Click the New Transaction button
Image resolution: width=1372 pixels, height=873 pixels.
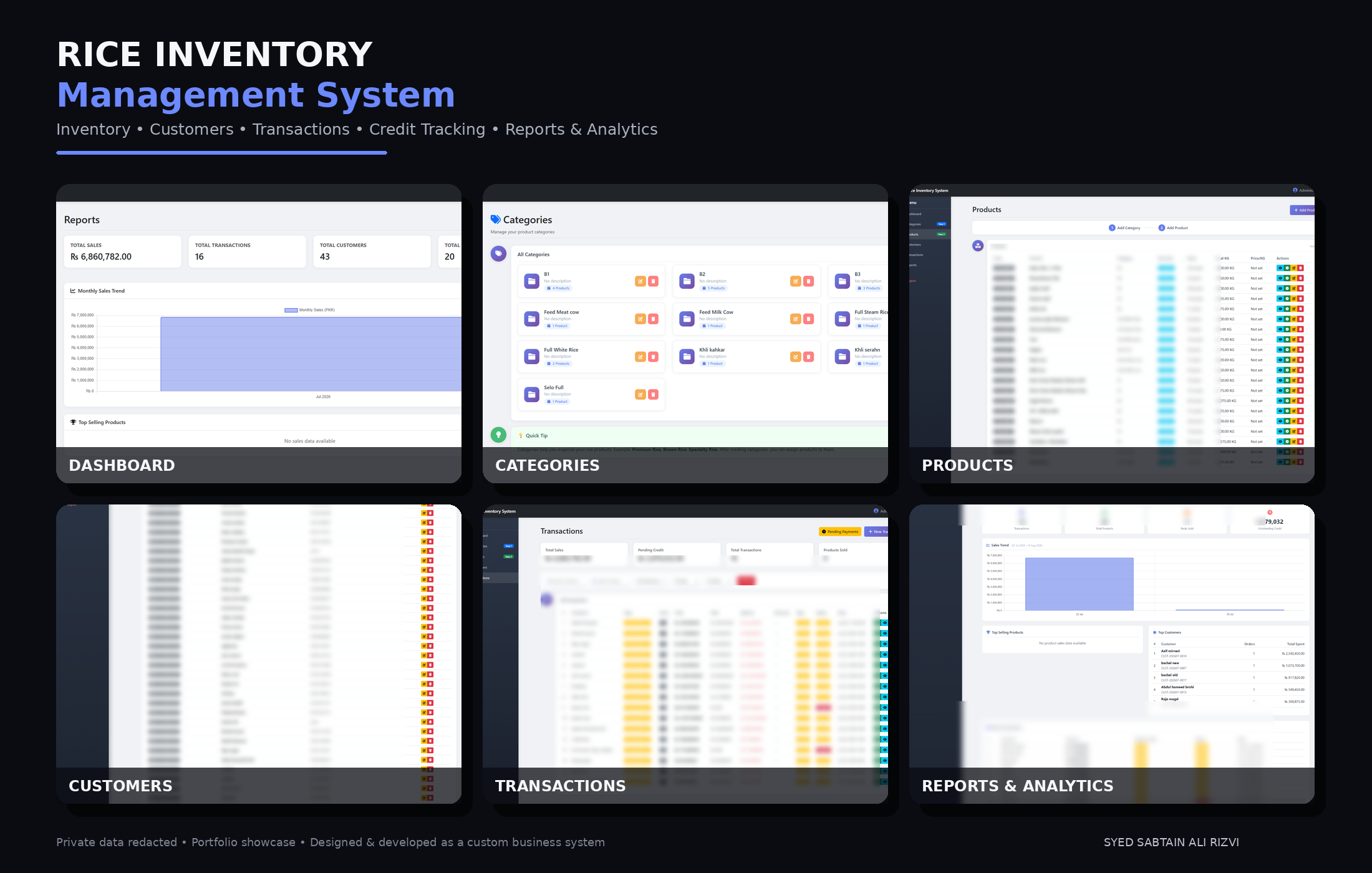[876, 532]
